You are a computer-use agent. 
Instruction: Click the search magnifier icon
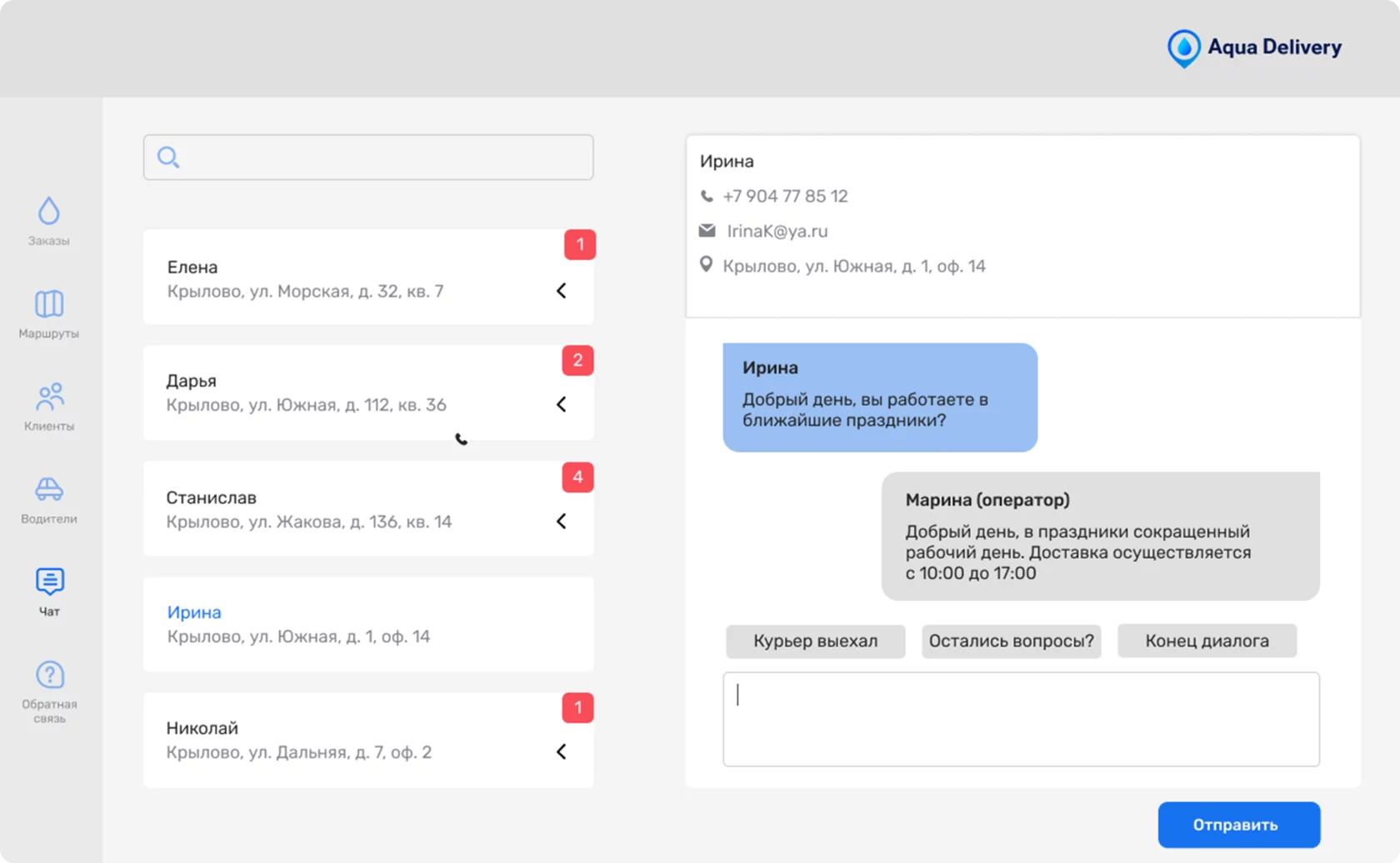point(168,157)
